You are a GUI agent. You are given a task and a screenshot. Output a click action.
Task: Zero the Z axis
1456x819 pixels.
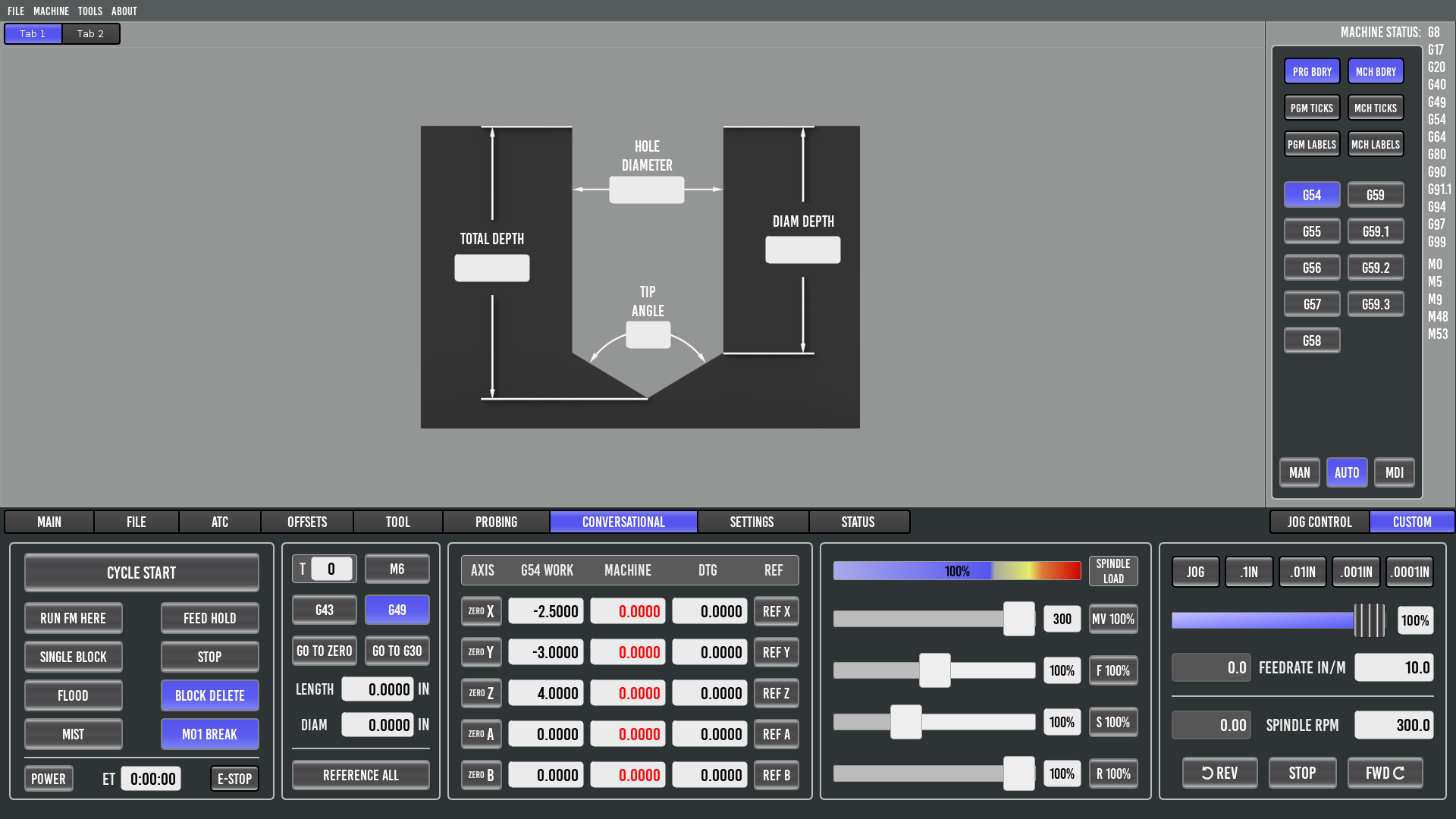[x=481, y=693]
